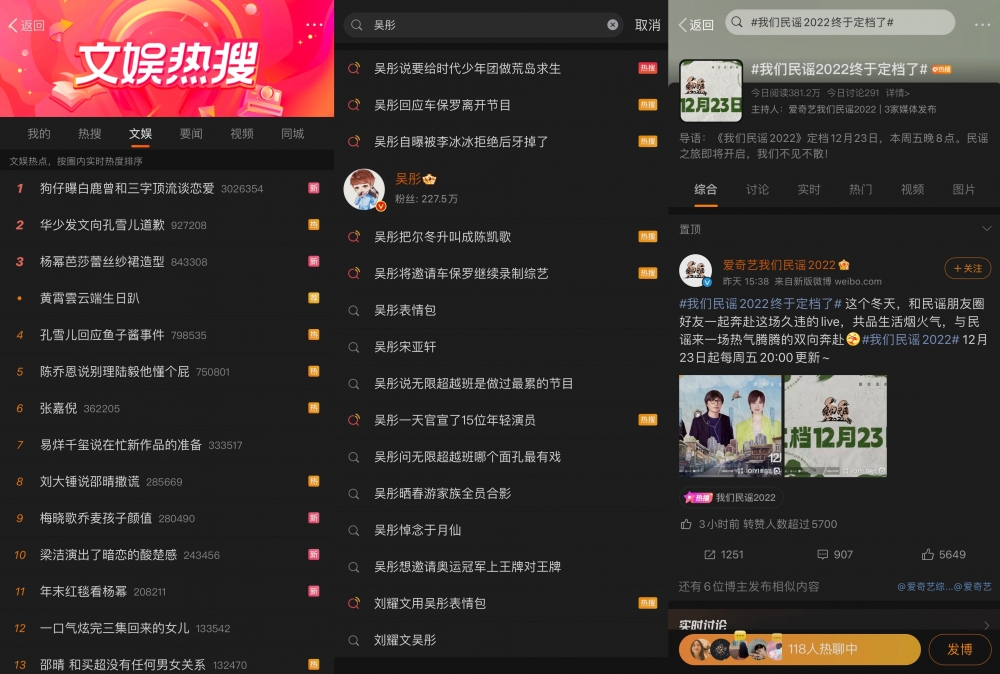Tap 发博 button to post
The image size is (1000, 674).
pos(959,649)
